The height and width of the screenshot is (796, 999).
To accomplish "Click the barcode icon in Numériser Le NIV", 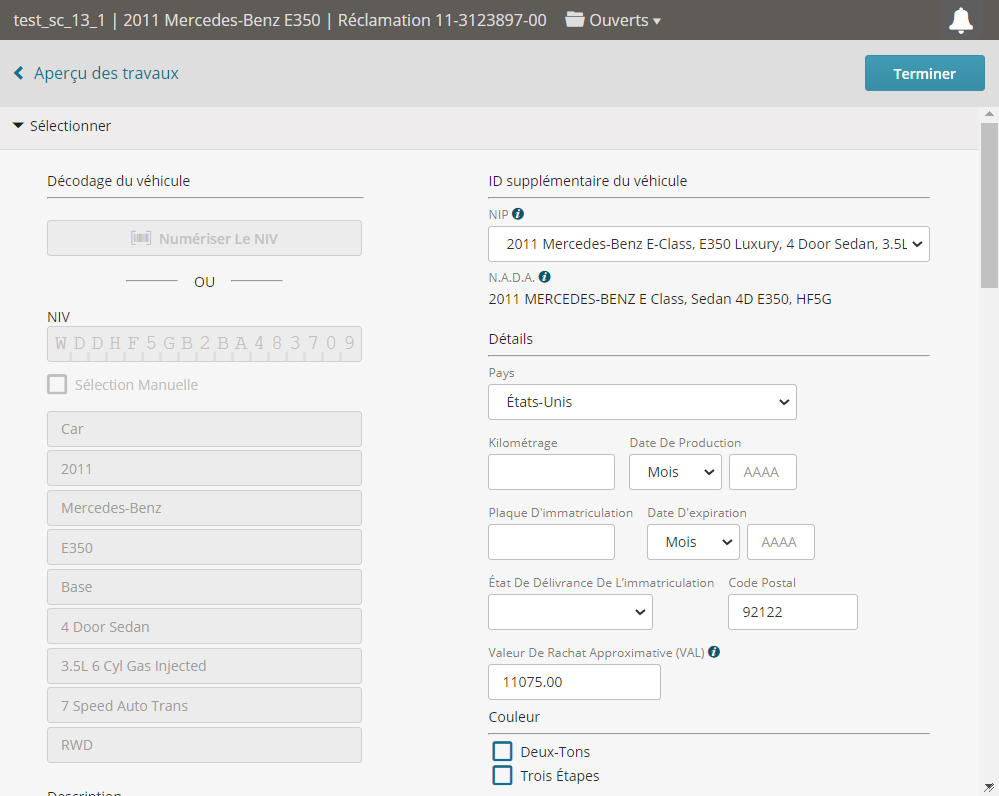I will pyautogui.click(x=141, y=238).
